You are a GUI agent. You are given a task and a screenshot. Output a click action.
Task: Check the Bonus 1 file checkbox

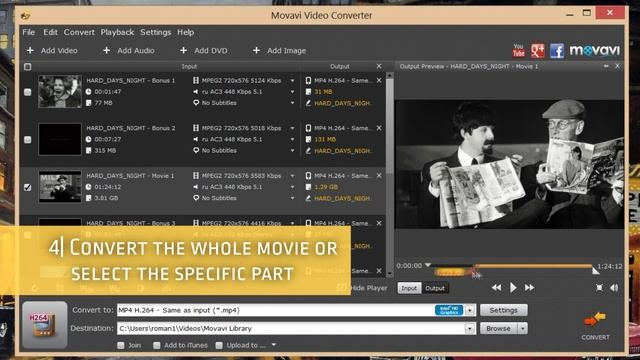click(27, 92)
